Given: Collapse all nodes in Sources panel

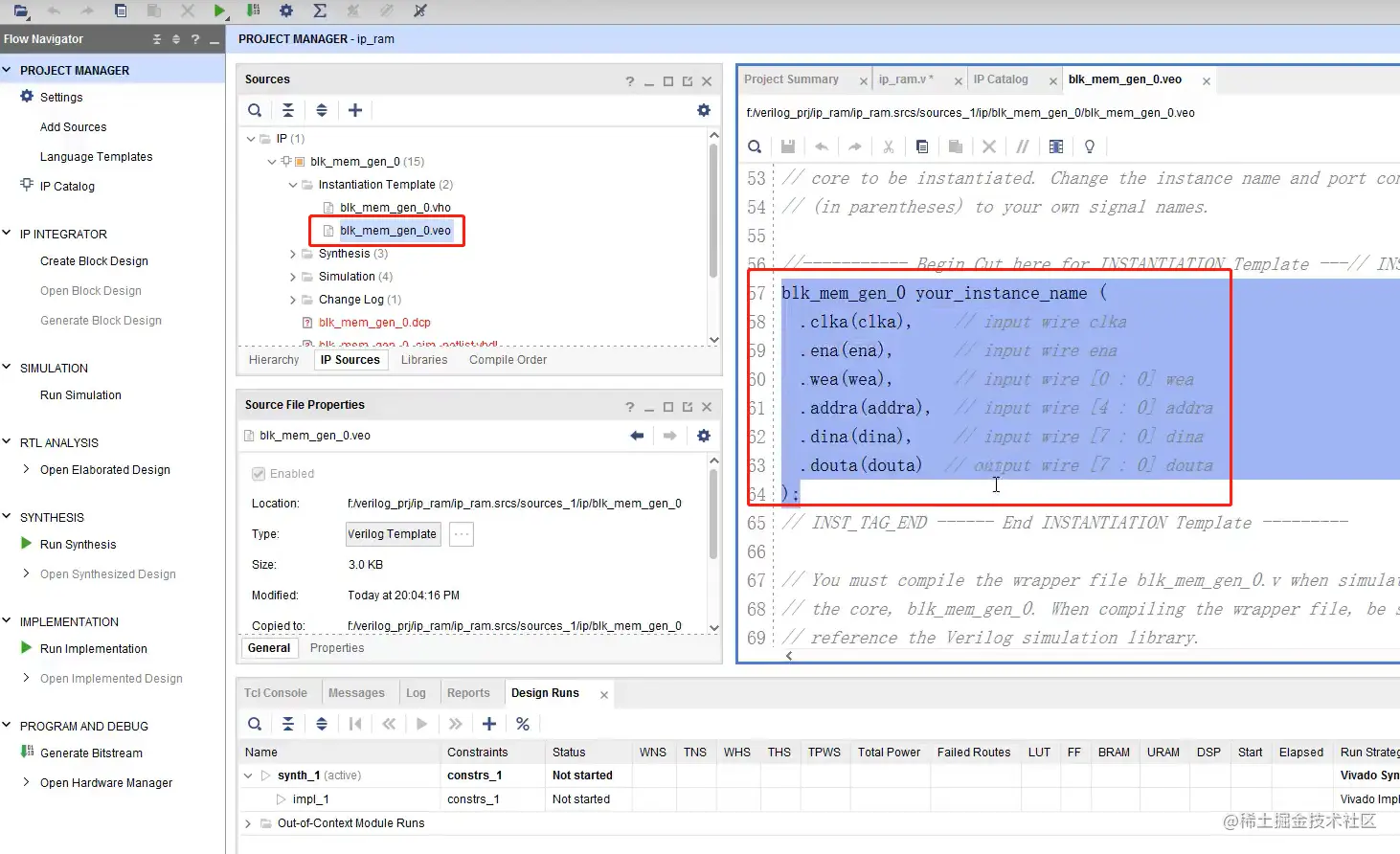Looking at the screenshot, I should (x=288, y=110).
